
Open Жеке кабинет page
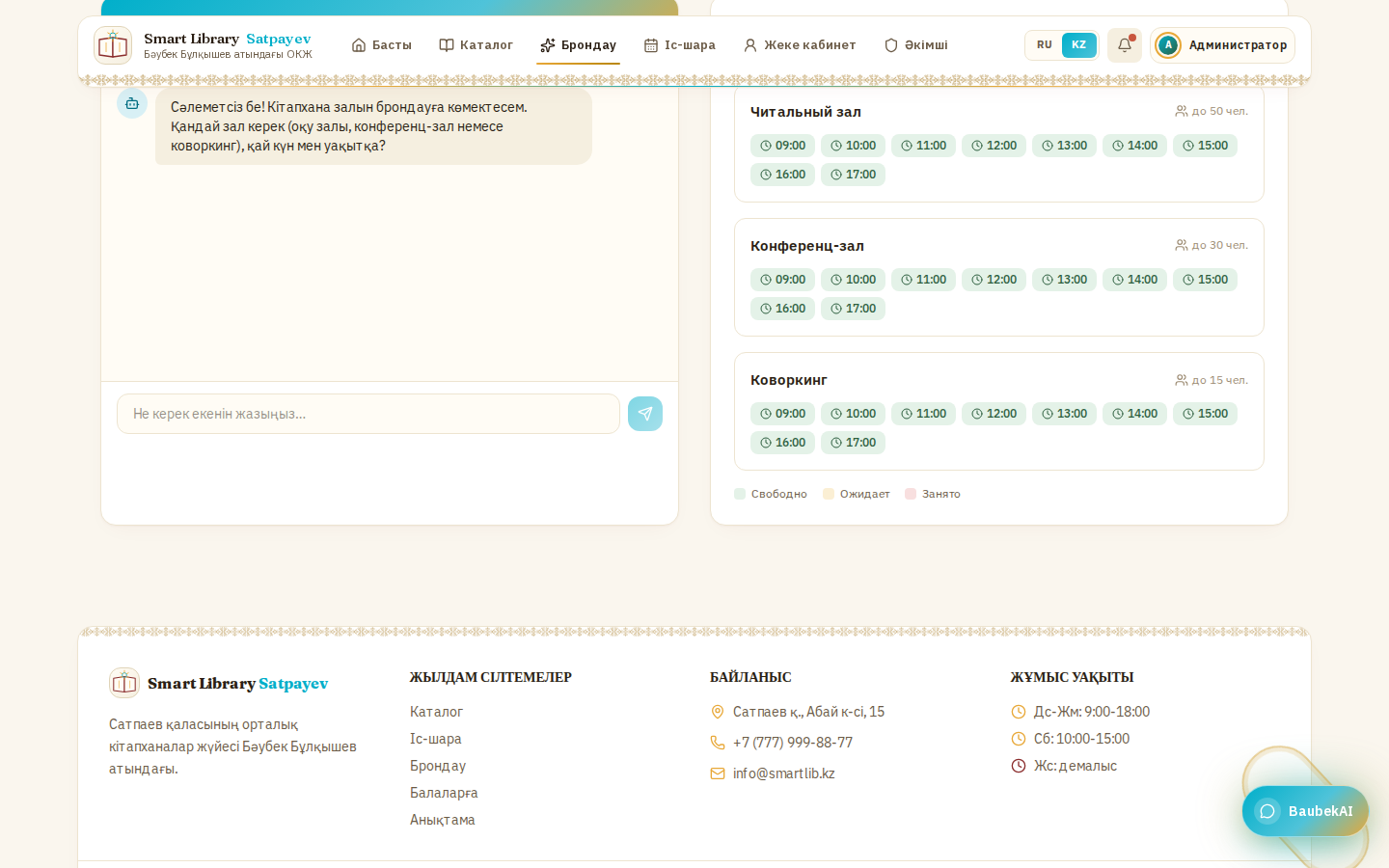(x=800, y=45)
